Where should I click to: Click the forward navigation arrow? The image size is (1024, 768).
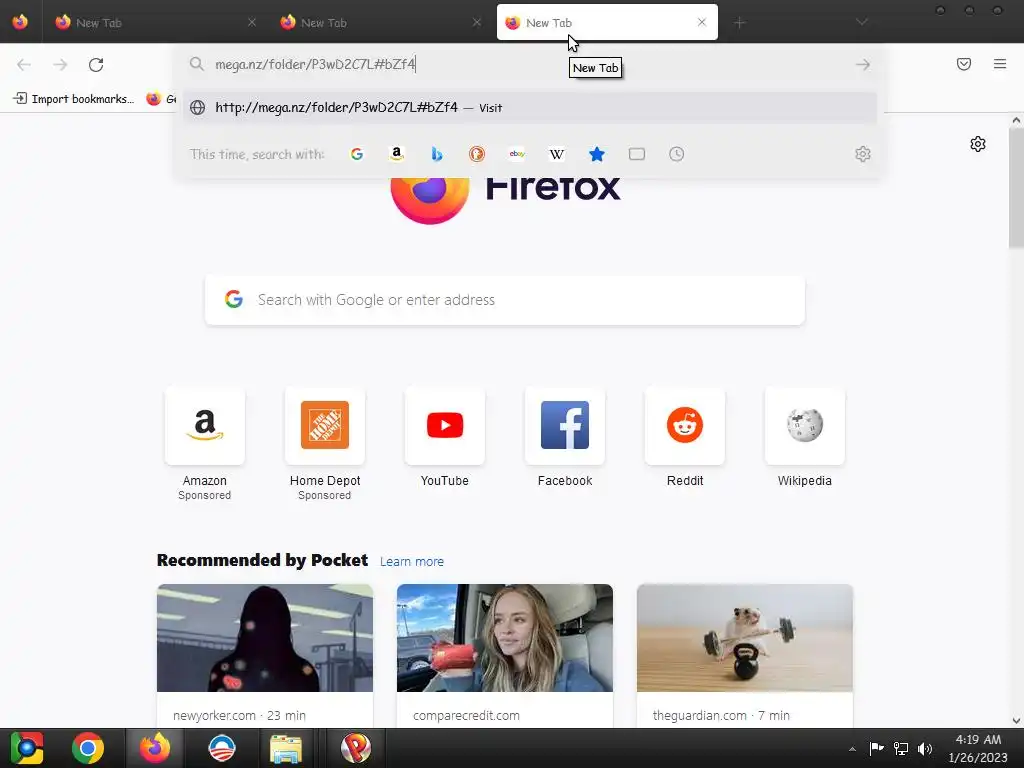click(60, 65)
